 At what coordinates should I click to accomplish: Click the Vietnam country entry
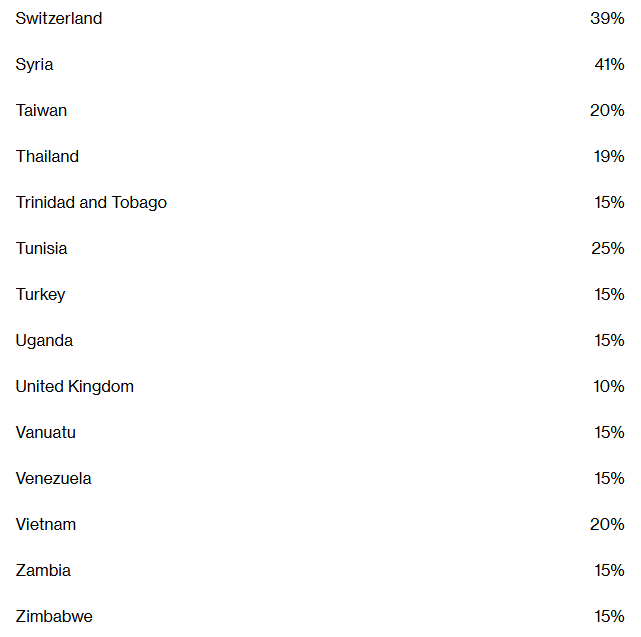coord(46,525)
